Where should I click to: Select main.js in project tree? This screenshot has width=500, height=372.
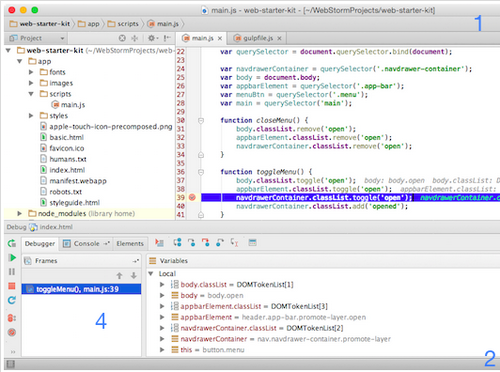point(68,105)
